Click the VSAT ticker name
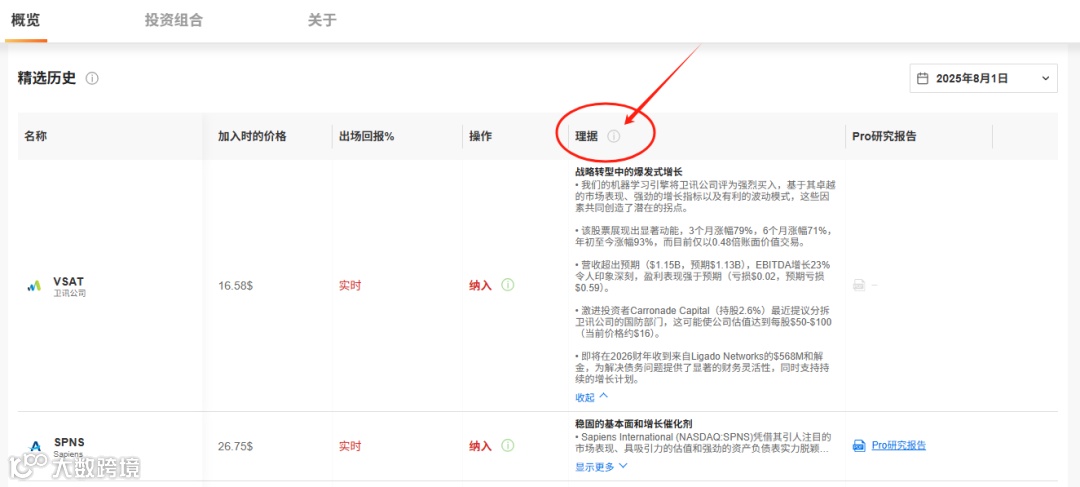Image resolution: width=1080 pixels, height=487 pixels. pos(68,281)
